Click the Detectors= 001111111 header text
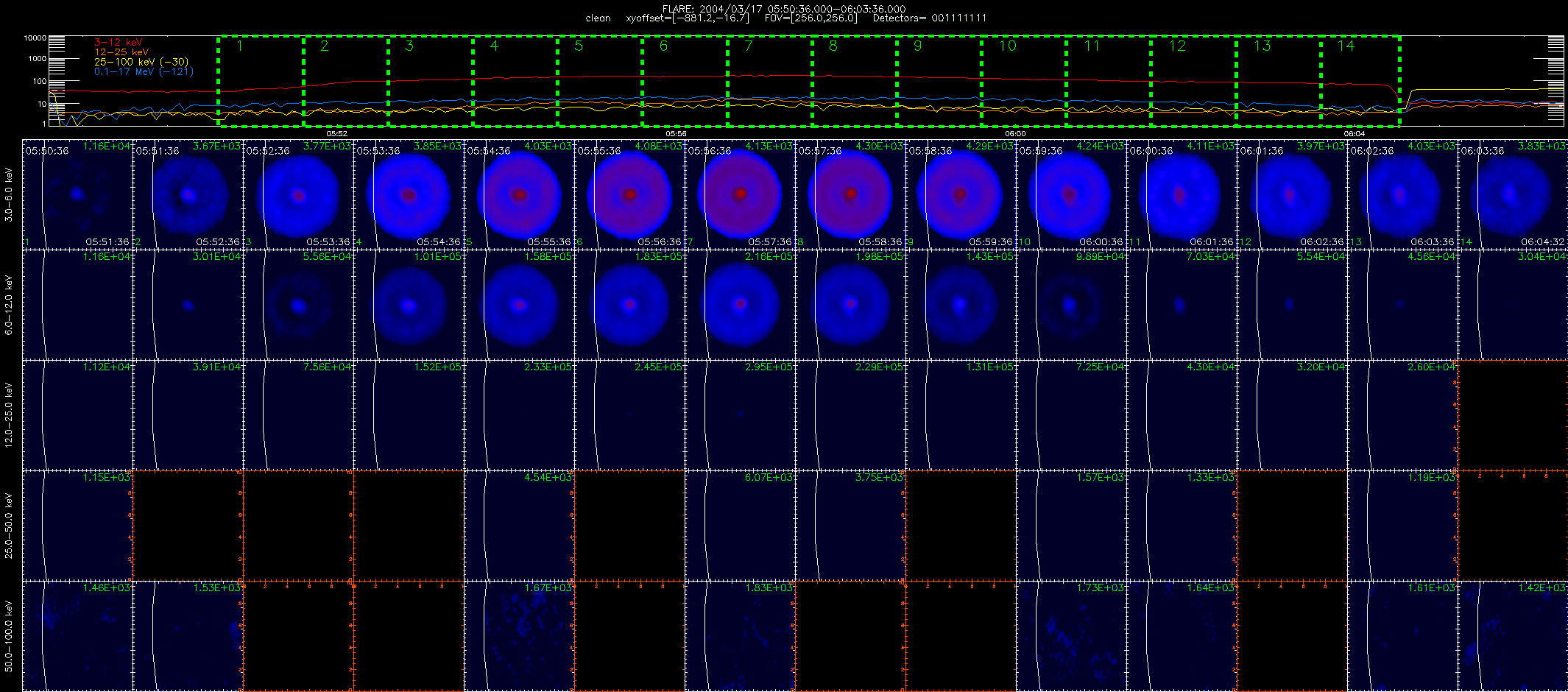 (x=929, y=18)
